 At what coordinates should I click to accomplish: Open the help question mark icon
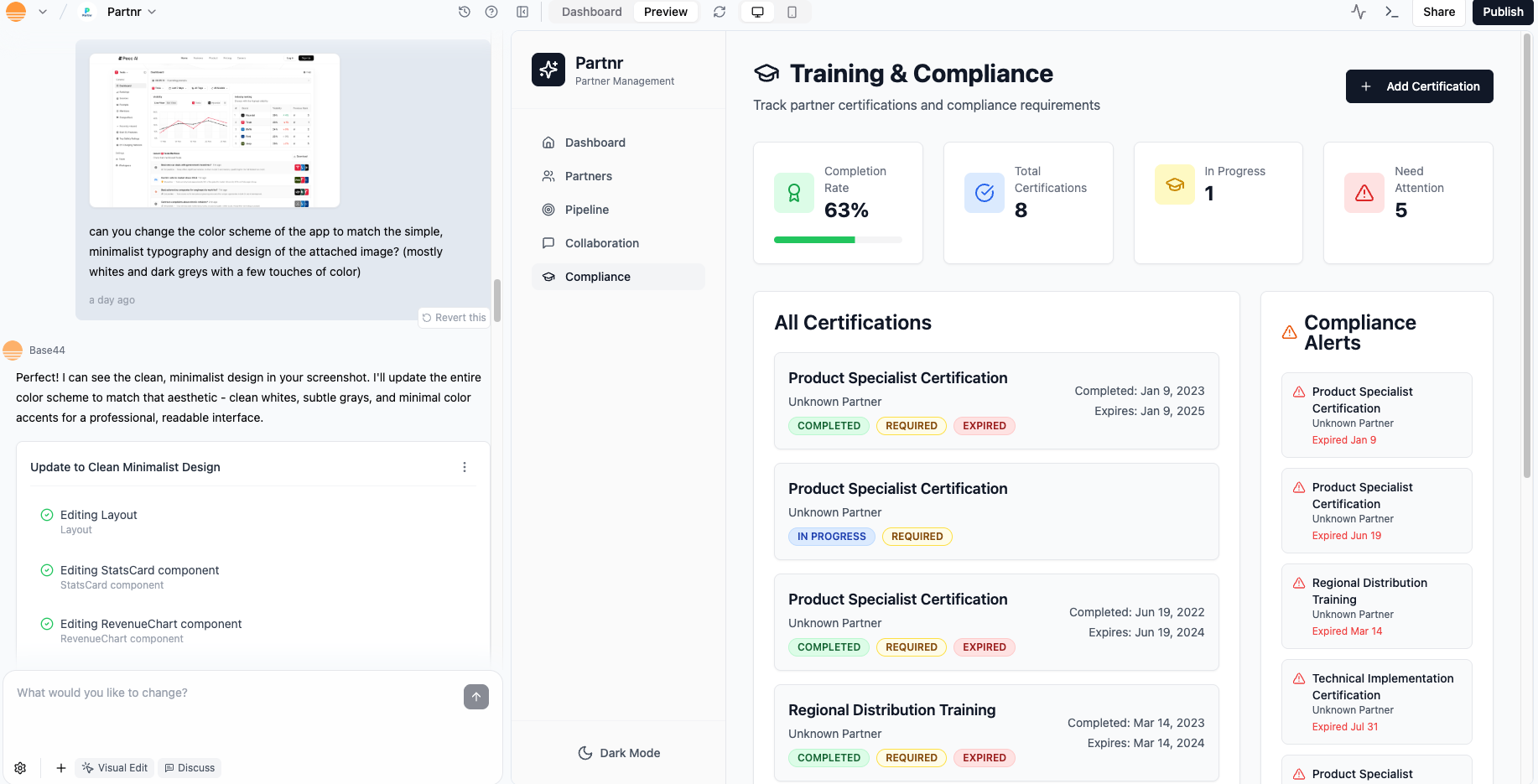point(491,12)
